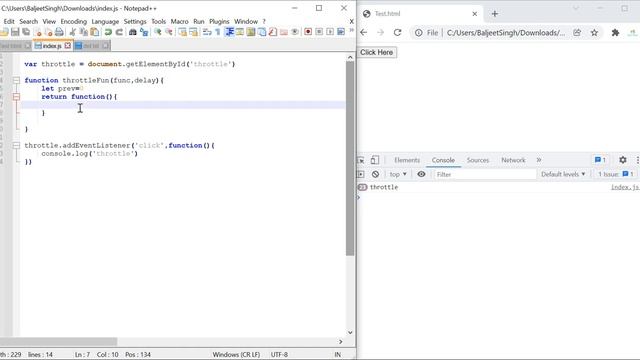This screenshot has height=360, width=640.
Task: Click the Paste clipboard icon
Action: pyautogui.click(x=95, y=32)
